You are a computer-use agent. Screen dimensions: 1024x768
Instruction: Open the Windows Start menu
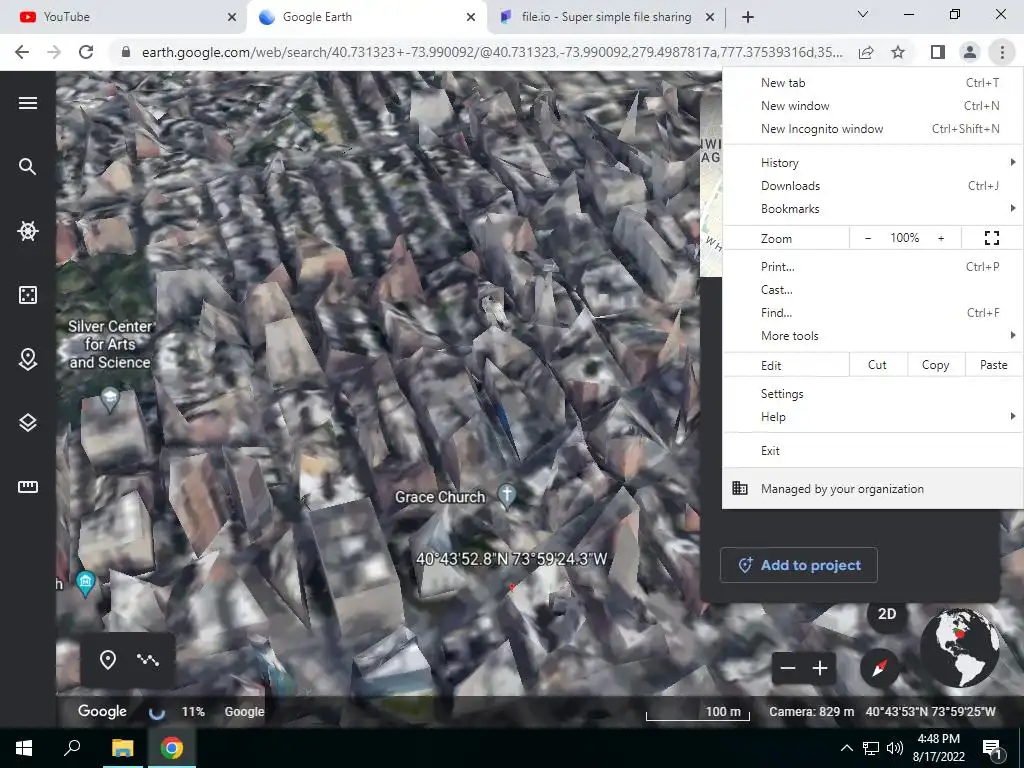click(x=24, y=748)
